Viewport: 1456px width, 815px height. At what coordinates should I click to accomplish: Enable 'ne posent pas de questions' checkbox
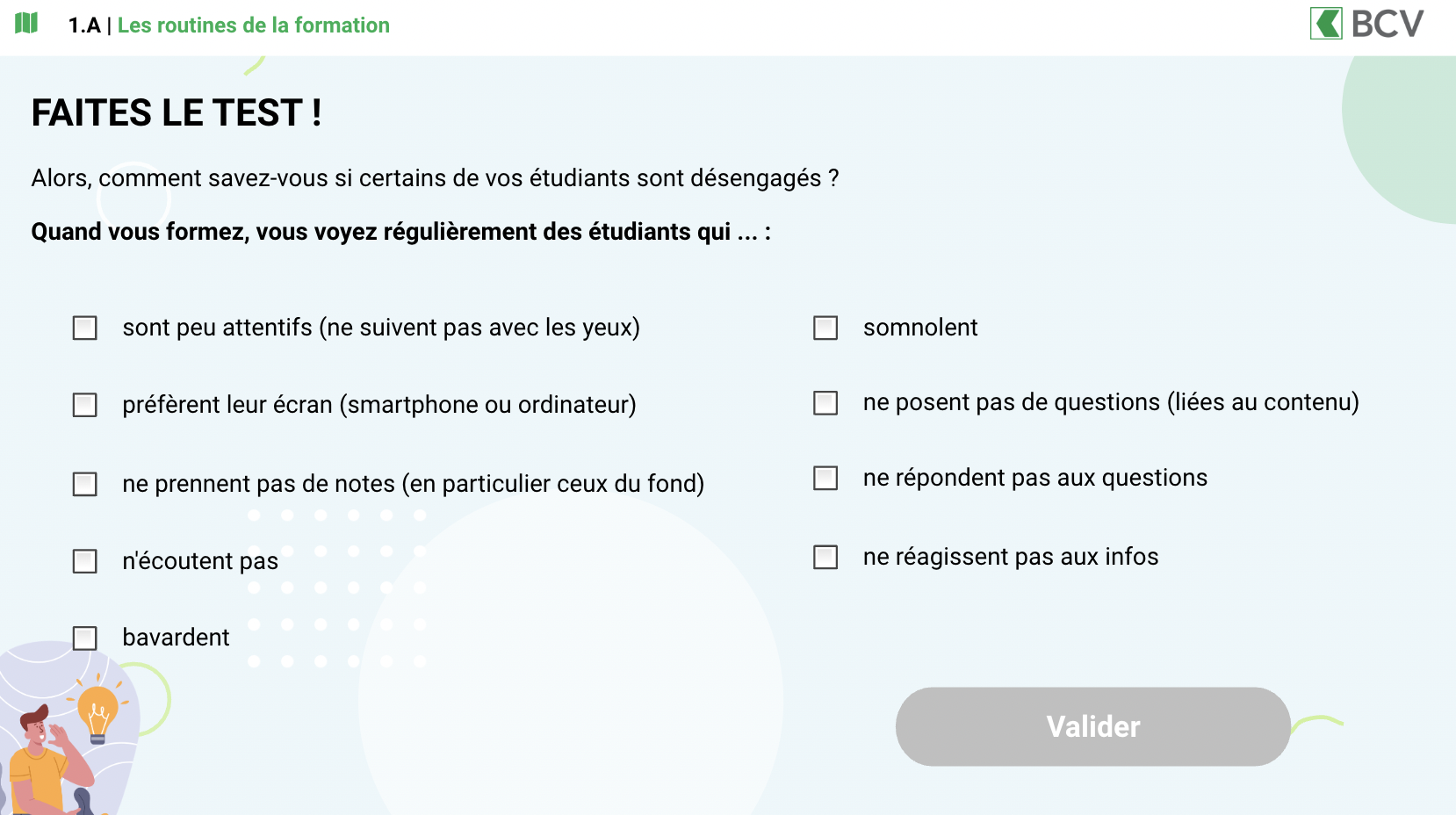pyautogui.click(x=825, y=403)
